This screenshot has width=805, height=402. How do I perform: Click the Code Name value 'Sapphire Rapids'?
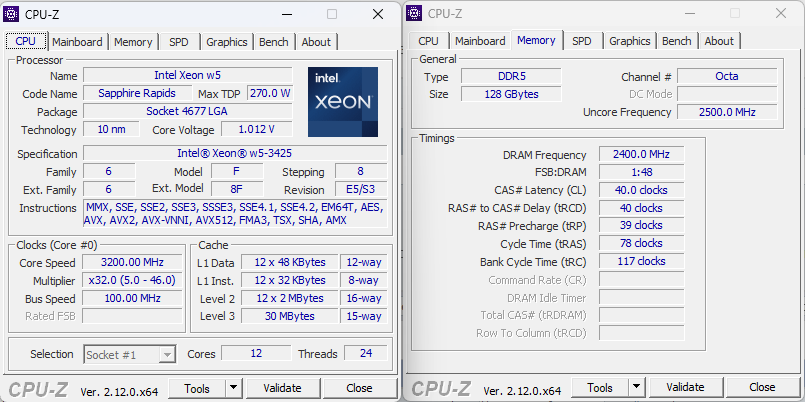pos(137,93)
